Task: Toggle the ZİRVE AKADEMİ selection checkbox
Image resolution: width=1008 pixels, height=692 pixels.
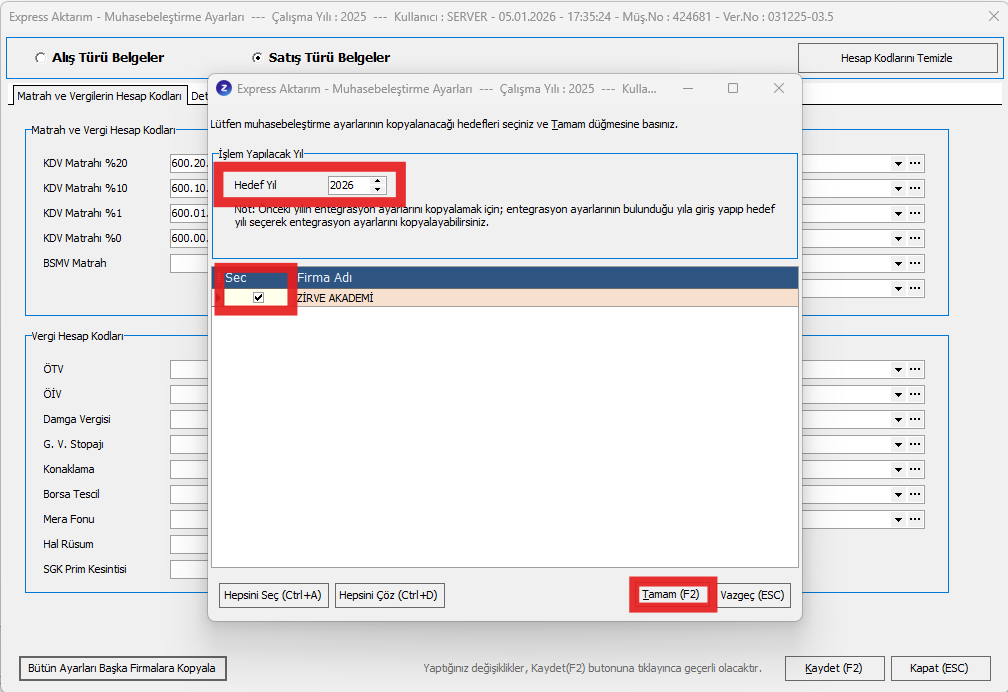Action: [258, 298]
